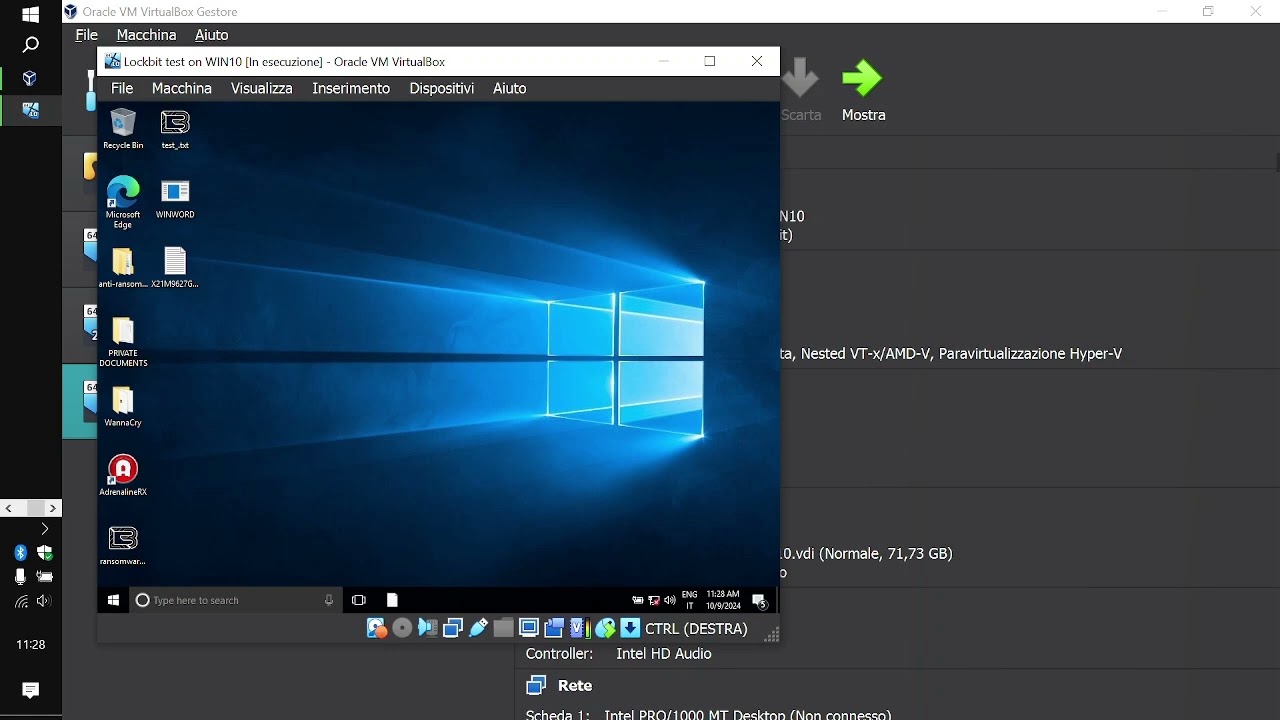This screenshot has width=1280, height=720.
Task: Click the host clock showing 11:28
Action: pos(31,645)
